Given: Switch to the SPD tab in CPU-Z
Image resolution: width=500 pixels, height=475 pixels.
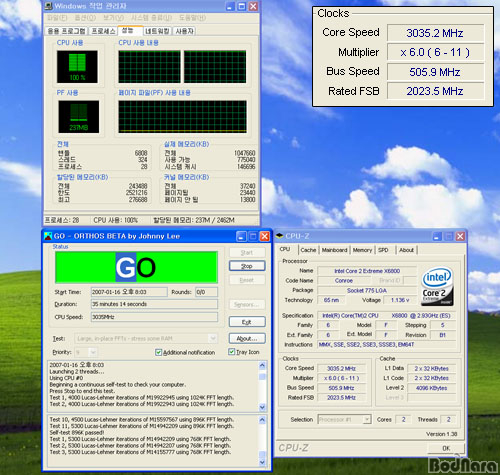Looking at the screenshot, I should [383, 250].
